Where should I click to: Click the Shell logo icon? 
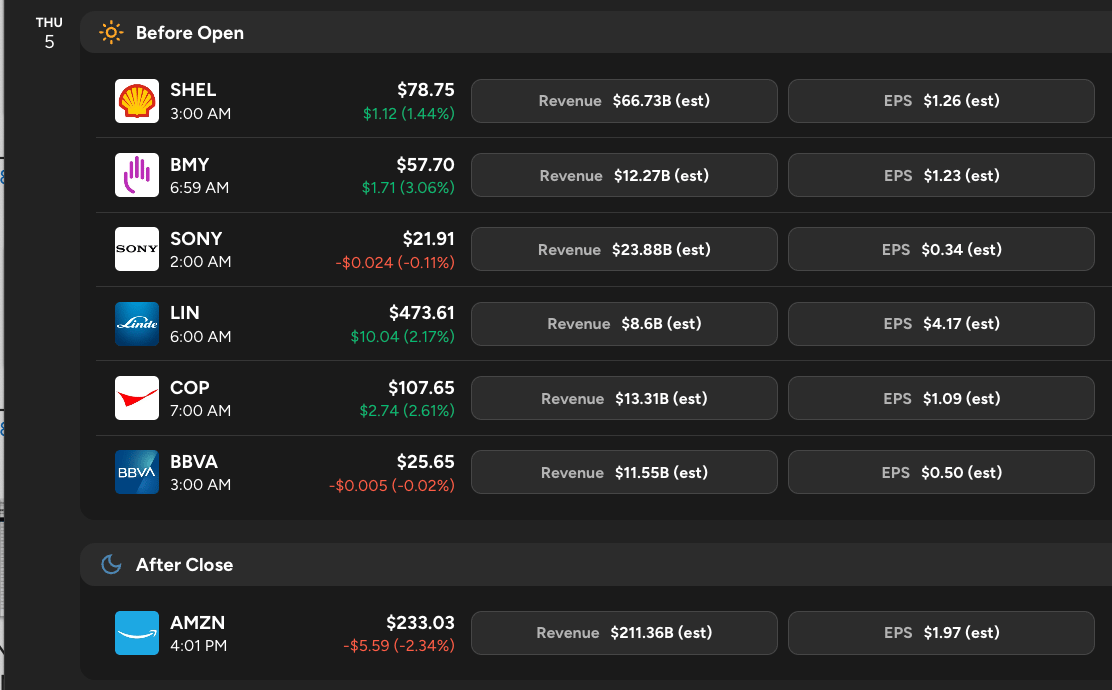tap(137, 101)
